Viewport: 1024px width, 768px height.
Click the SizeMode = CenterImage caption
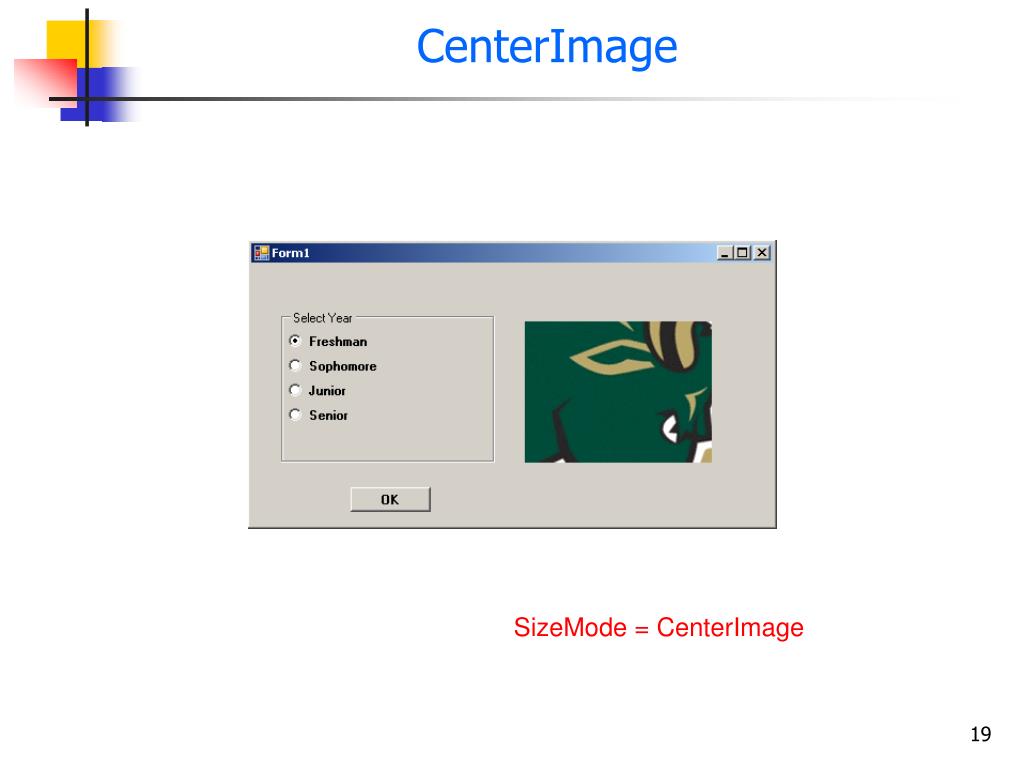[x=658, y=627]
